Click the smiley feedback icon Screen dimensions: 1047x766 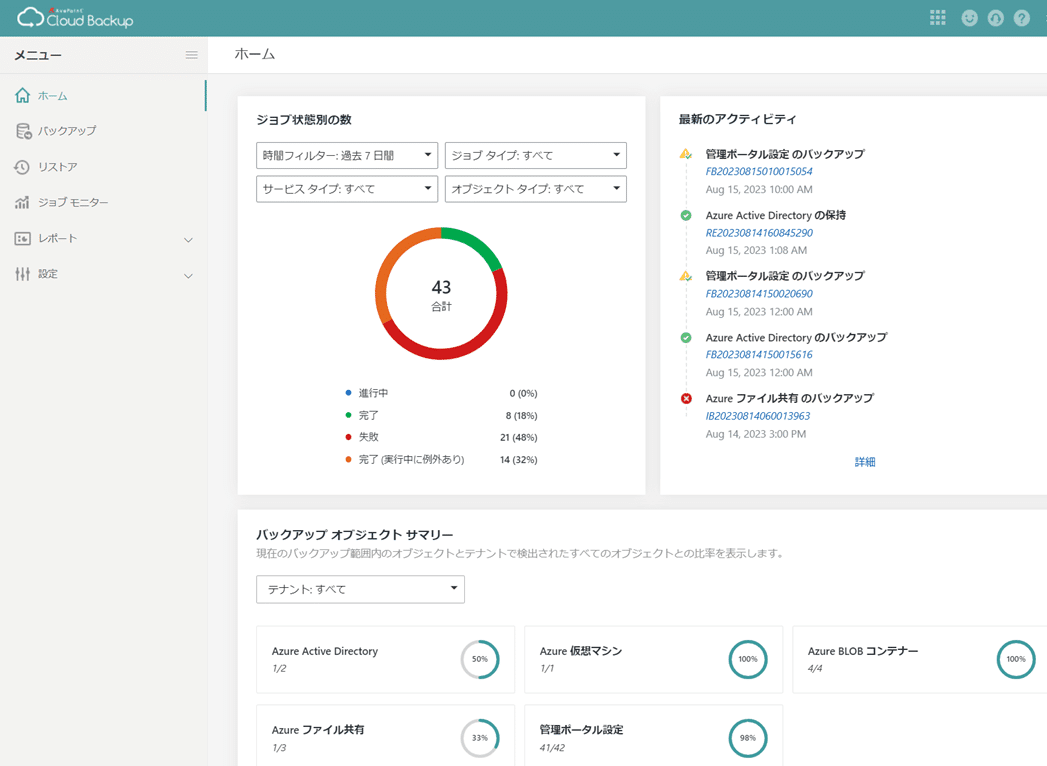pyautogui.click(x=970, y=18)
